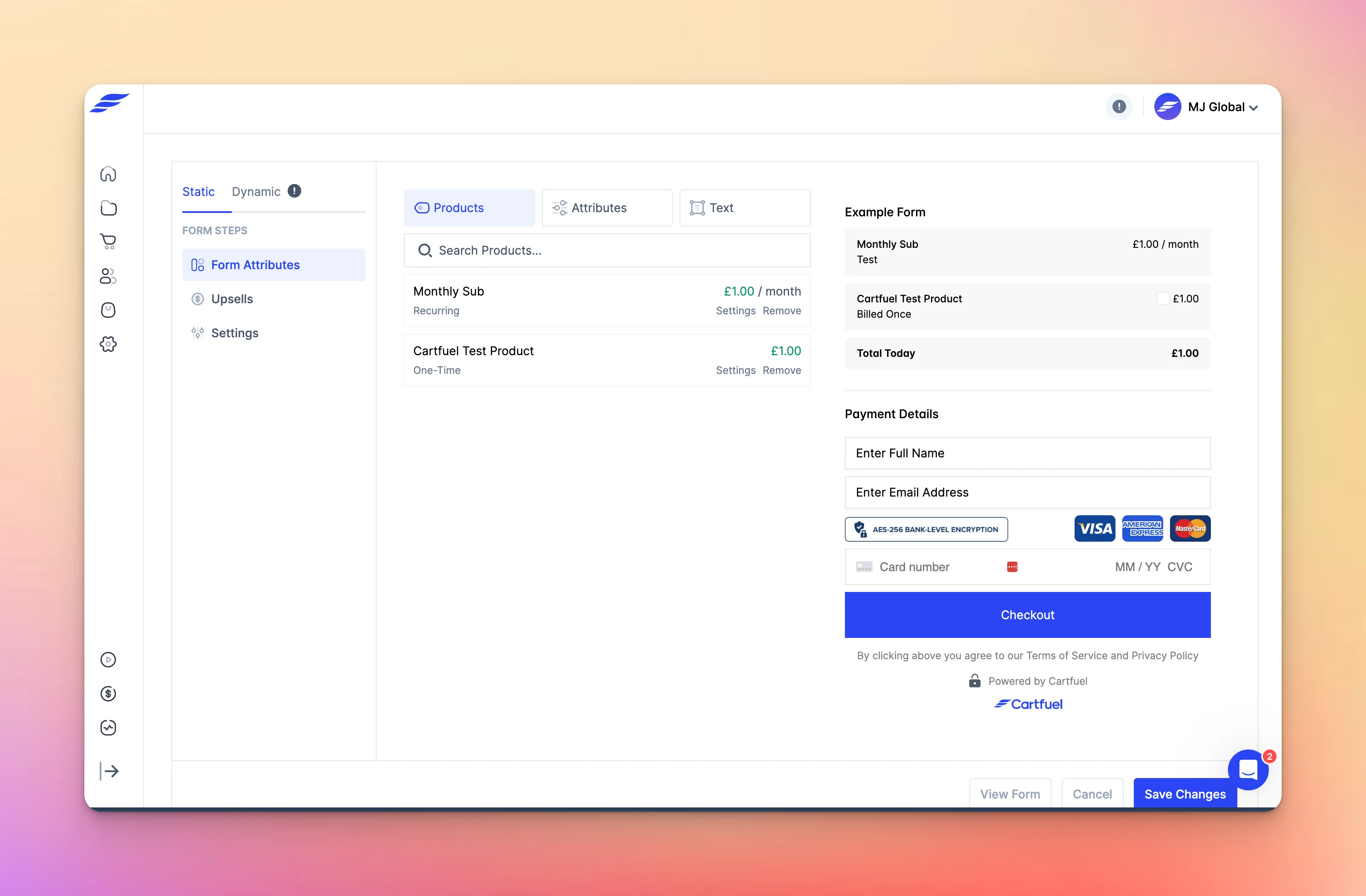This screenshot has width=1366, height=896.
Task: Click the alert exclamation icon in the header
Action: click(1118, 107)
